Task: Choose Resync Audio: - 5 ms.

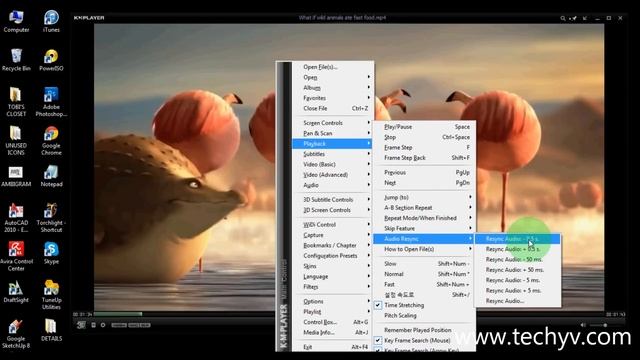Action: 517,280
